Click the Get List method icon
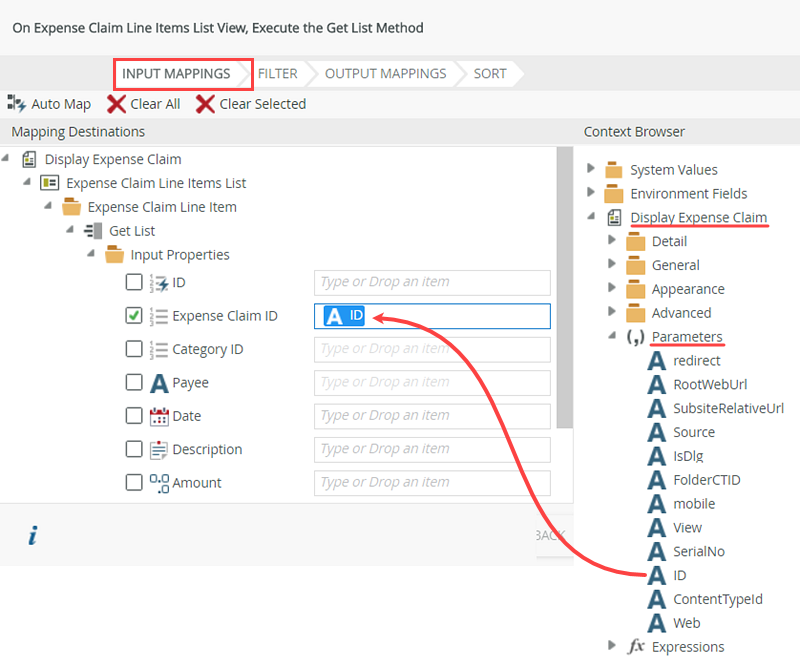 pos(93,231)
